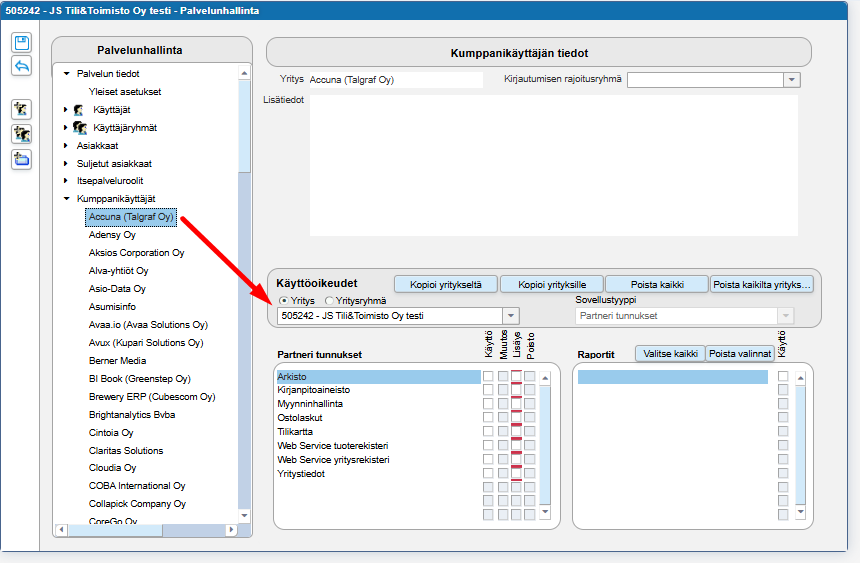Expand the Suljetut asiakkaat node
This screenshot has width=860, height=563.
pyautogui.click(x=65, y=164)
